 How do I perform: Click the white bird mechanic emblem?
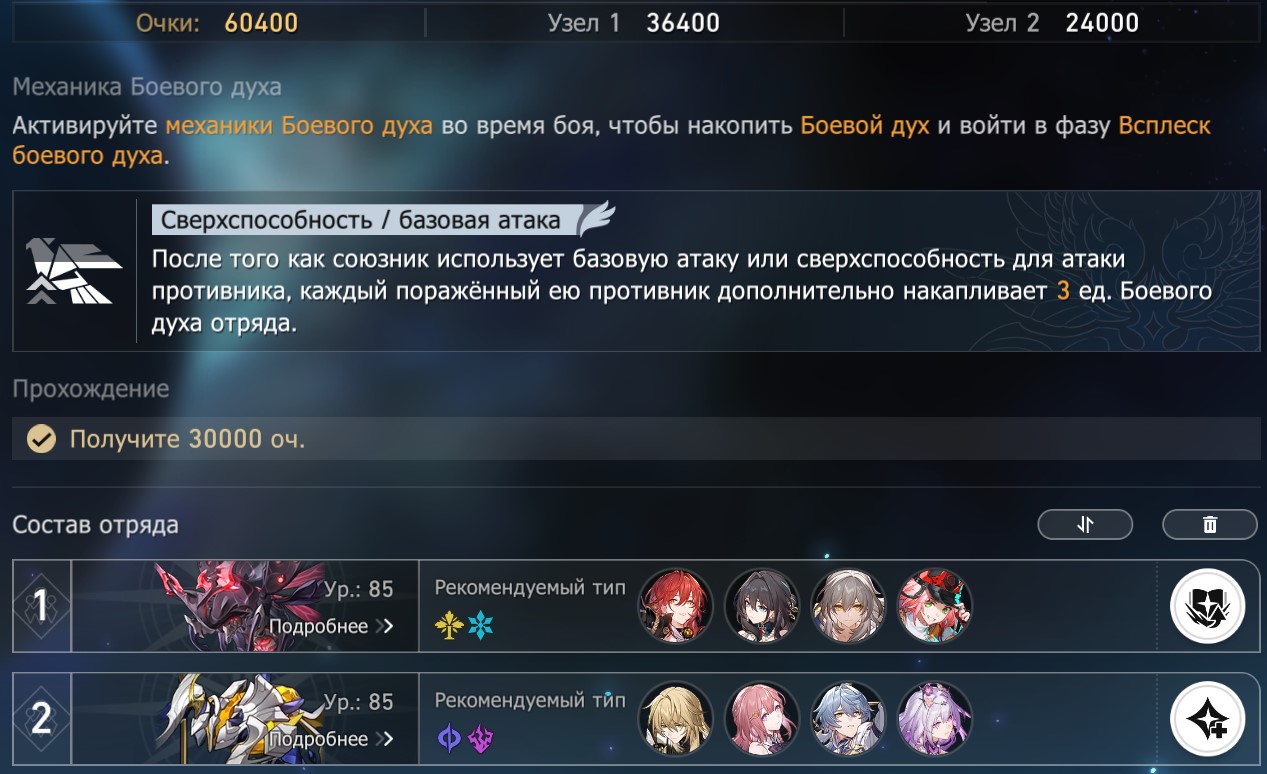point(74,271)
